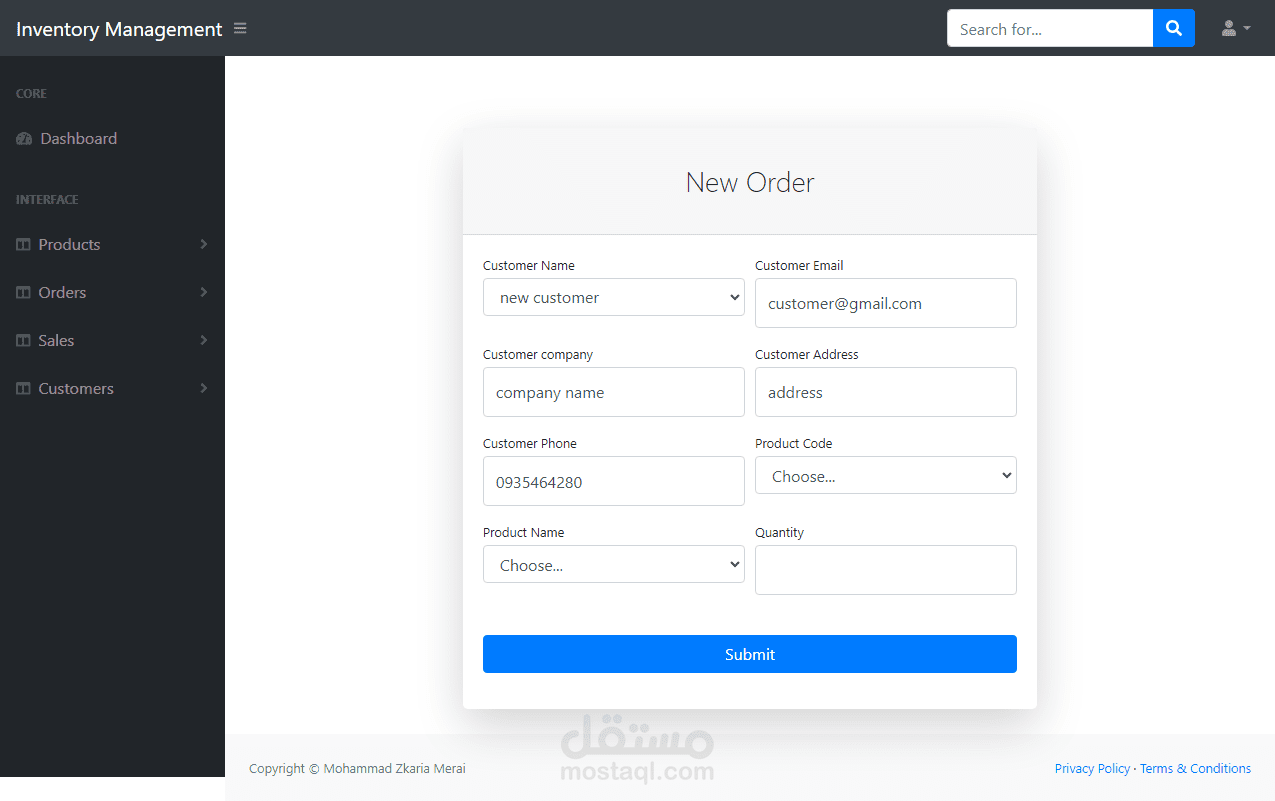Click the 'Quantity' label
The width and height of the screenshot is (1275, 801).
[x=780, y=533]
